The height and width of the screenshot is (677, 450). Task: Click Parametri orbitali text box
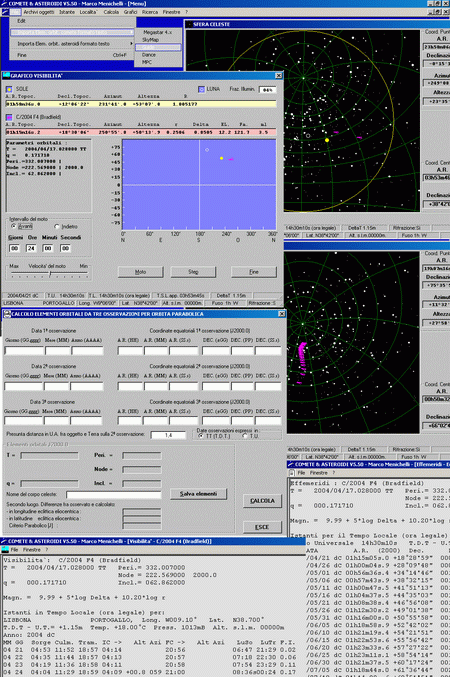[48, 175]
